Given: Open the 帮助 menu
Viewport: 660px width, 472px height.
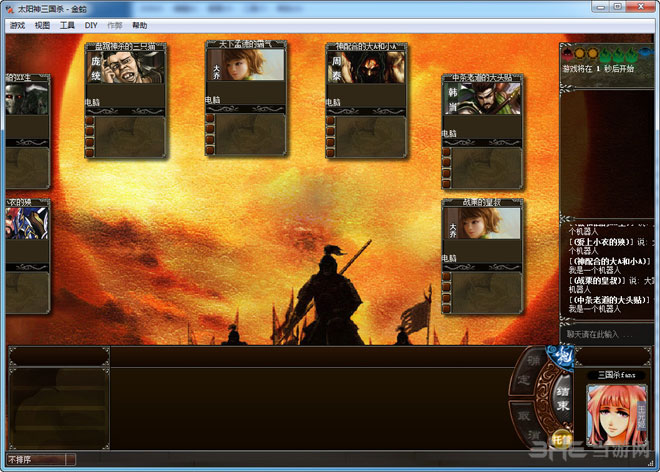Looking at the screenshot, I should (x=139, y=26).
